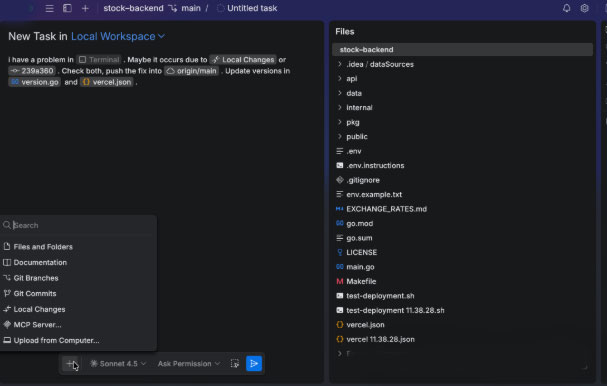
Task: Choose Local Changes in the context menu
Action: pos(79,309)
